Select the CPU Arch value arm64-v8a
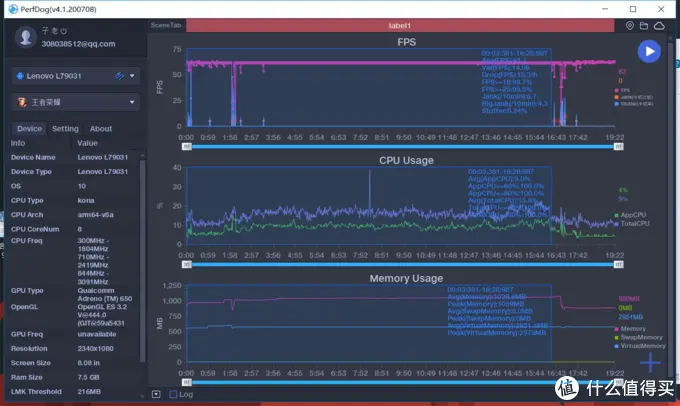 point(93,215)
